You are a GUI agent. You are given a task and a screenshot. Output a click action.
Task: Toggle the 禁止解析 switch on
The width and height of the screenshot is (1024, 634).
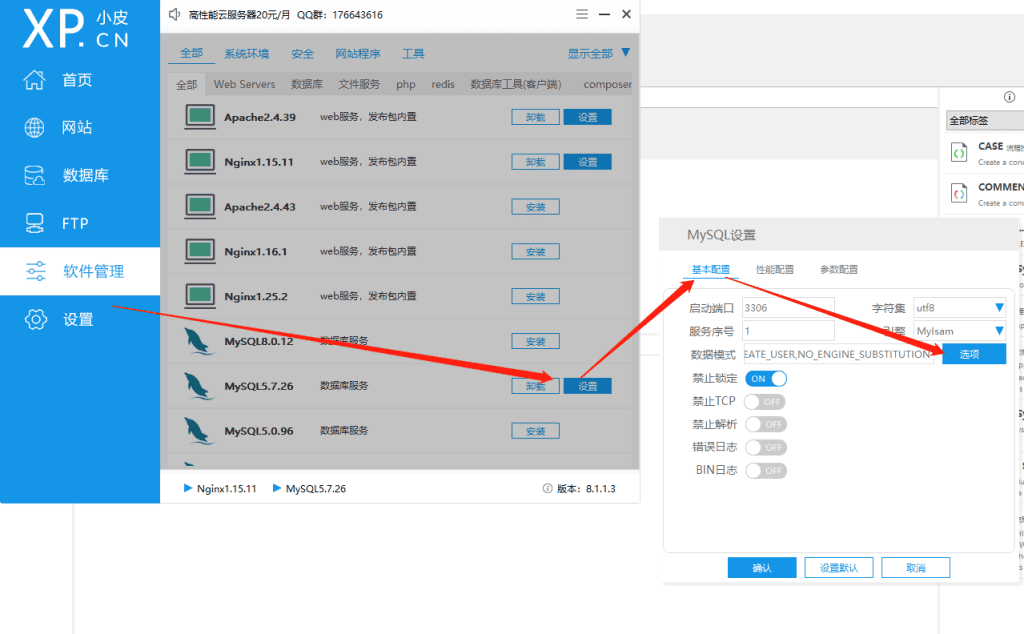(766, 424)
